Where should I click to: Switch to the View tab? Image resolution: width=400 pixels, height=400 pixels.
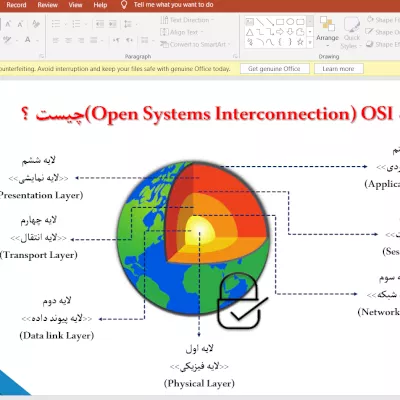[x=75, y=5]
